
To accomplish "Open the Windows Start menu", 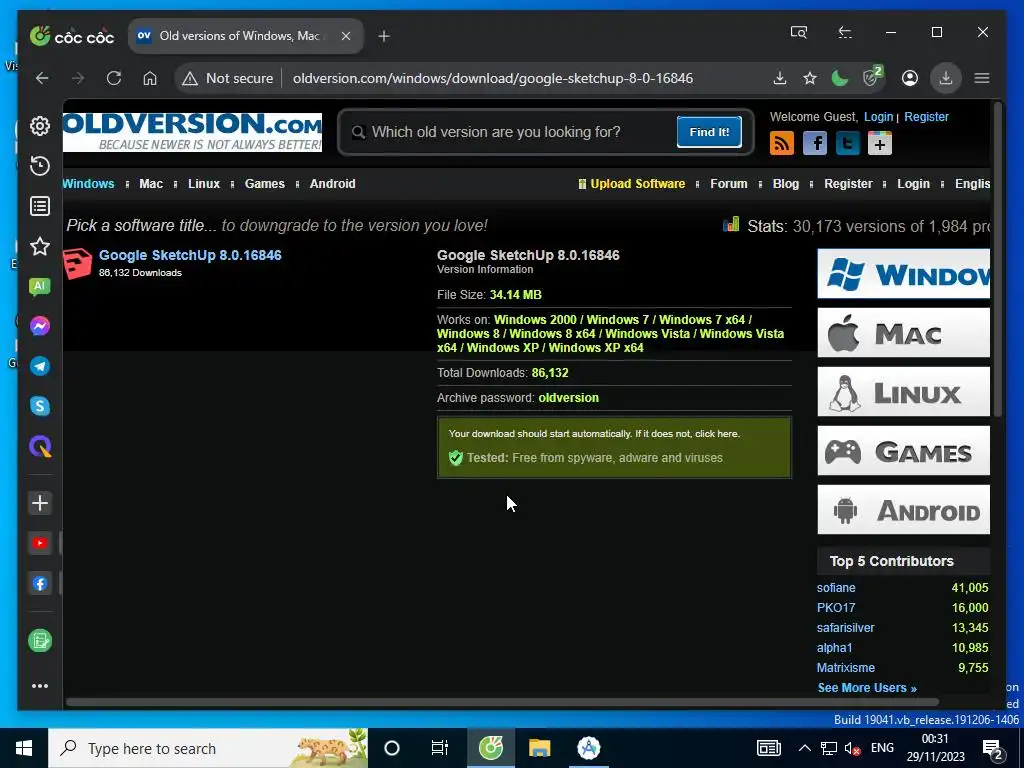I will (x=24, y=748).
